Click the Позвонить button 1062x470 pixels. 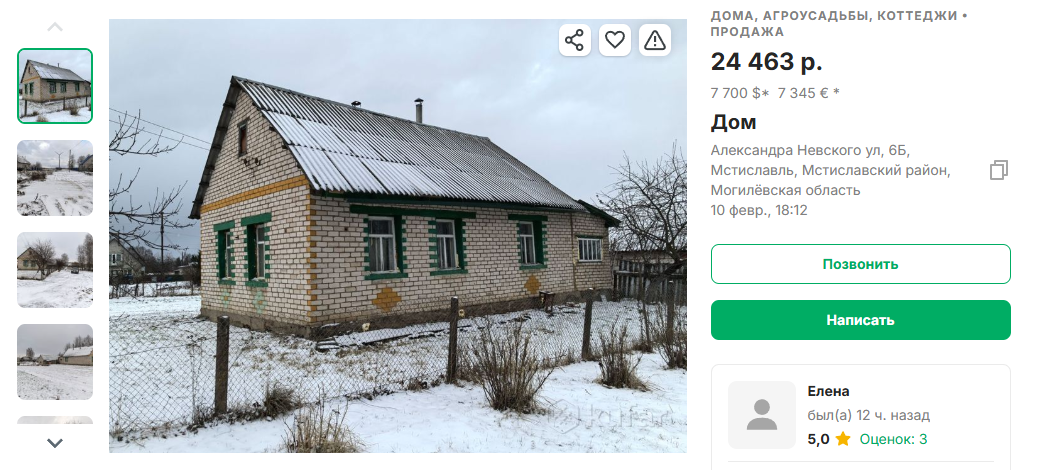click(x=860, y=264)
